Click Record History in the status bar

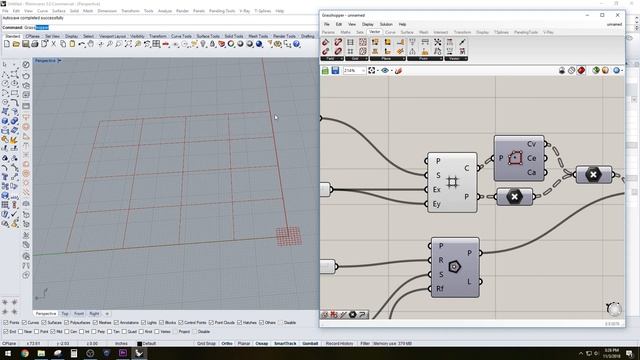(339, 343)
